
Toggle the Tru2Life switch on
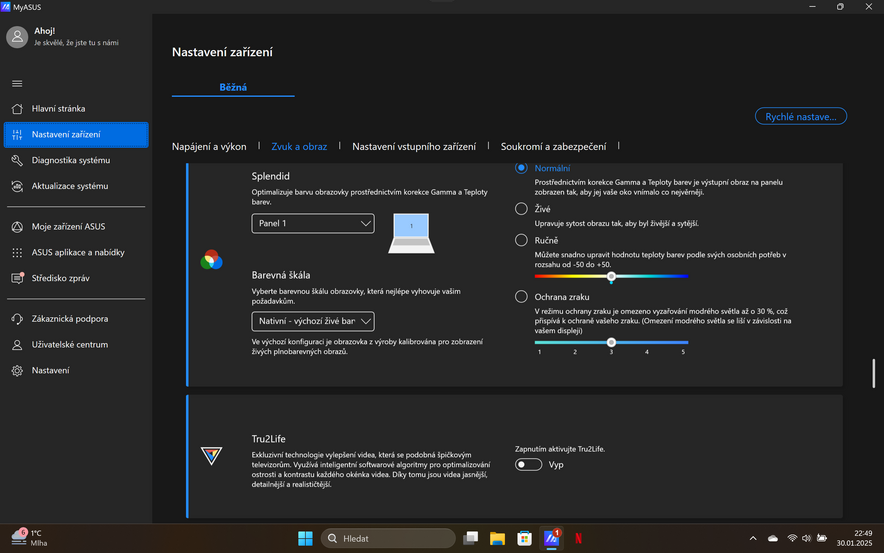click(x=528, y=464)
